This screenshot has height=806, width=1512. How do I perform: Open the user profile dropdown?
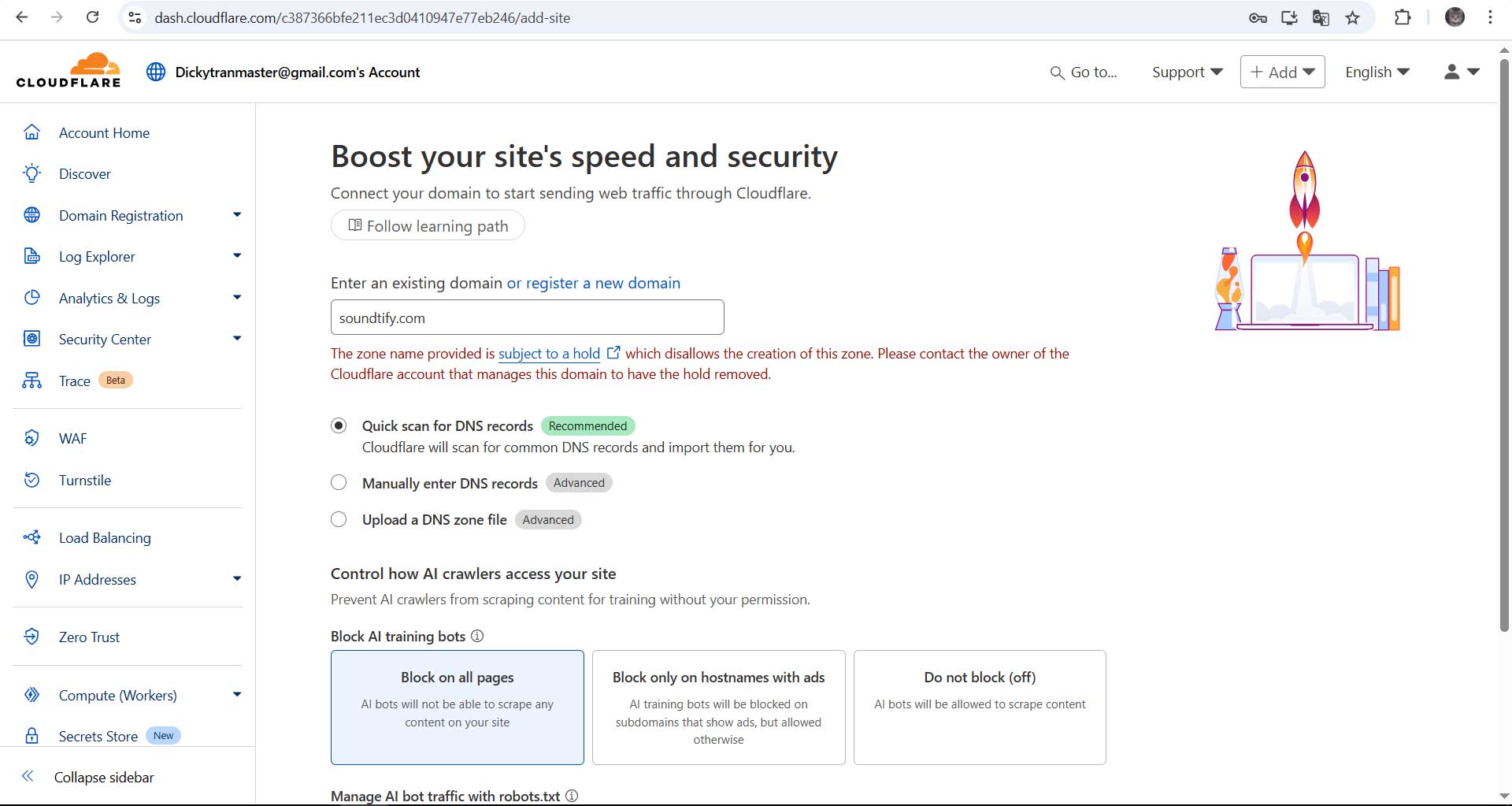(x=1462, y=72)
